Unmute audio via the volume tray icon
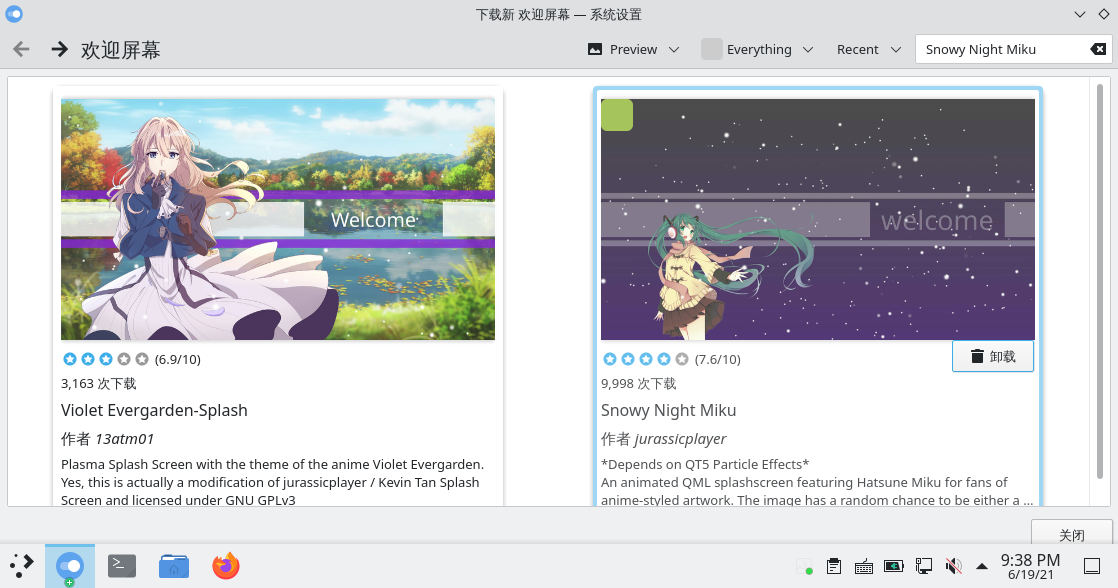 coord(953,567)
